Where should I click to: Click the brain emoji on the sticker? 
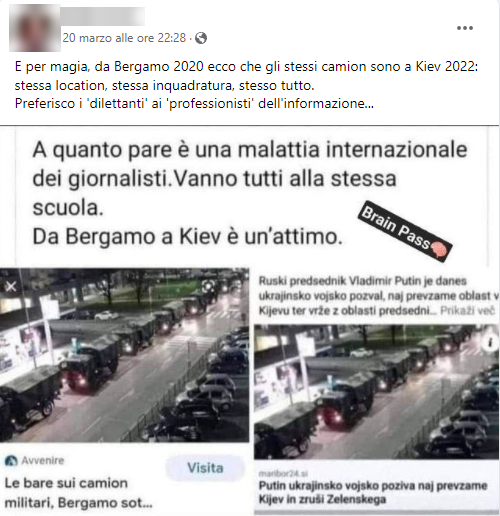click(438, 251)
